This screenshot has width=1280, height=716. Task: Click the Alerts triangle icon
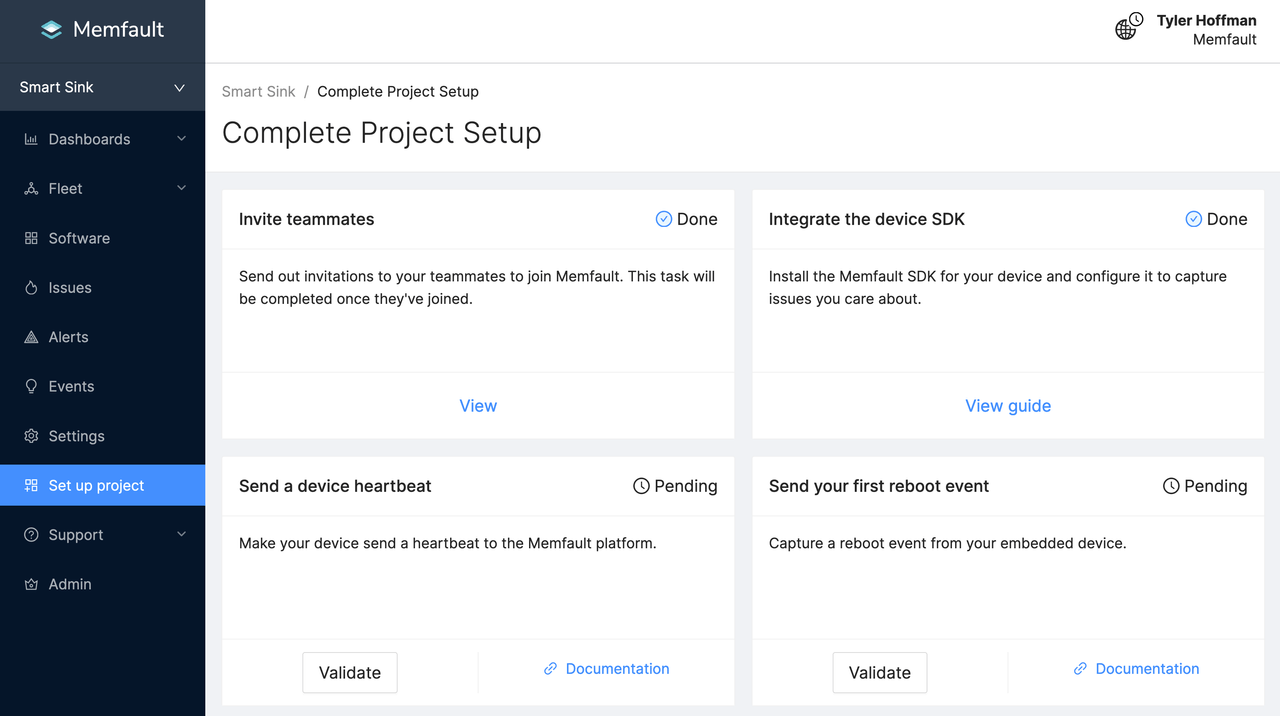click(31, 337)
